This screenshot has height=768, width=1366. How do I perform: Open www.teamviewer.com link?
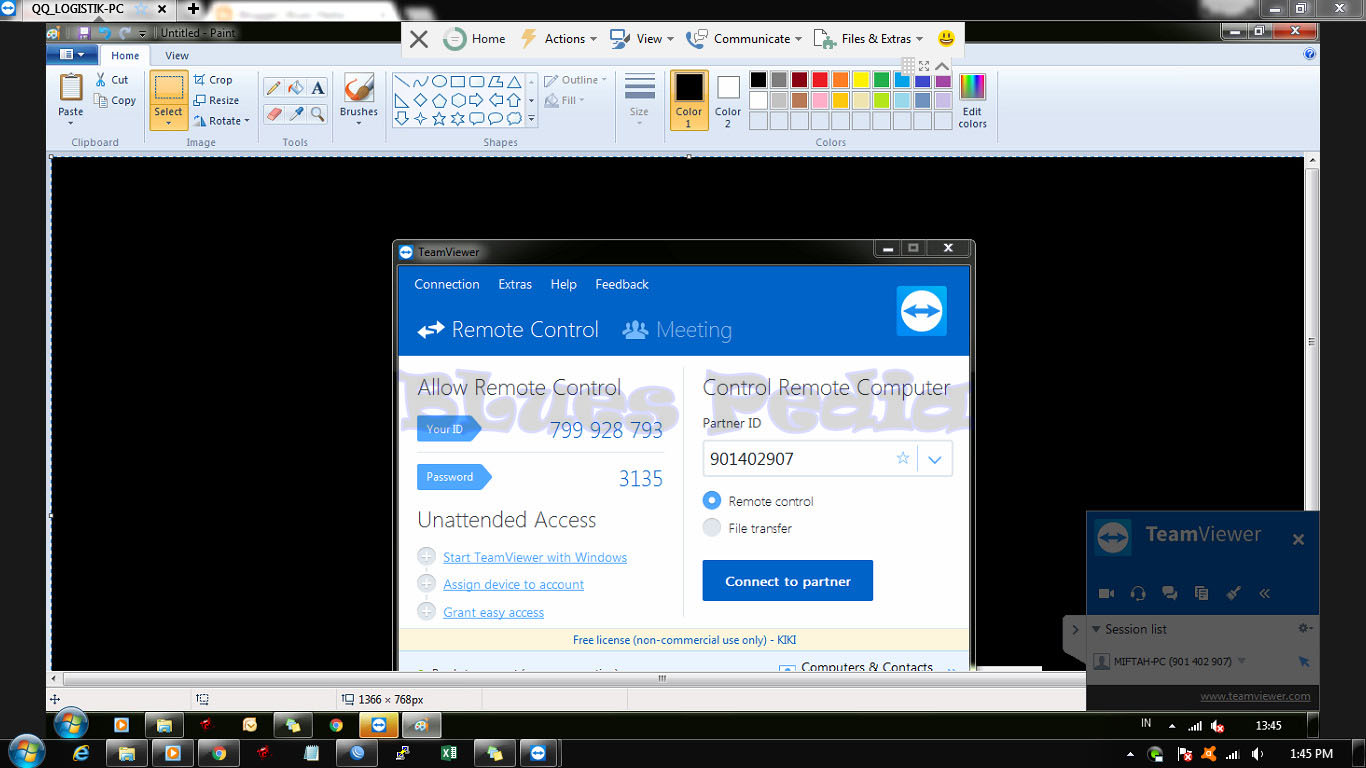coord(1255,696)
